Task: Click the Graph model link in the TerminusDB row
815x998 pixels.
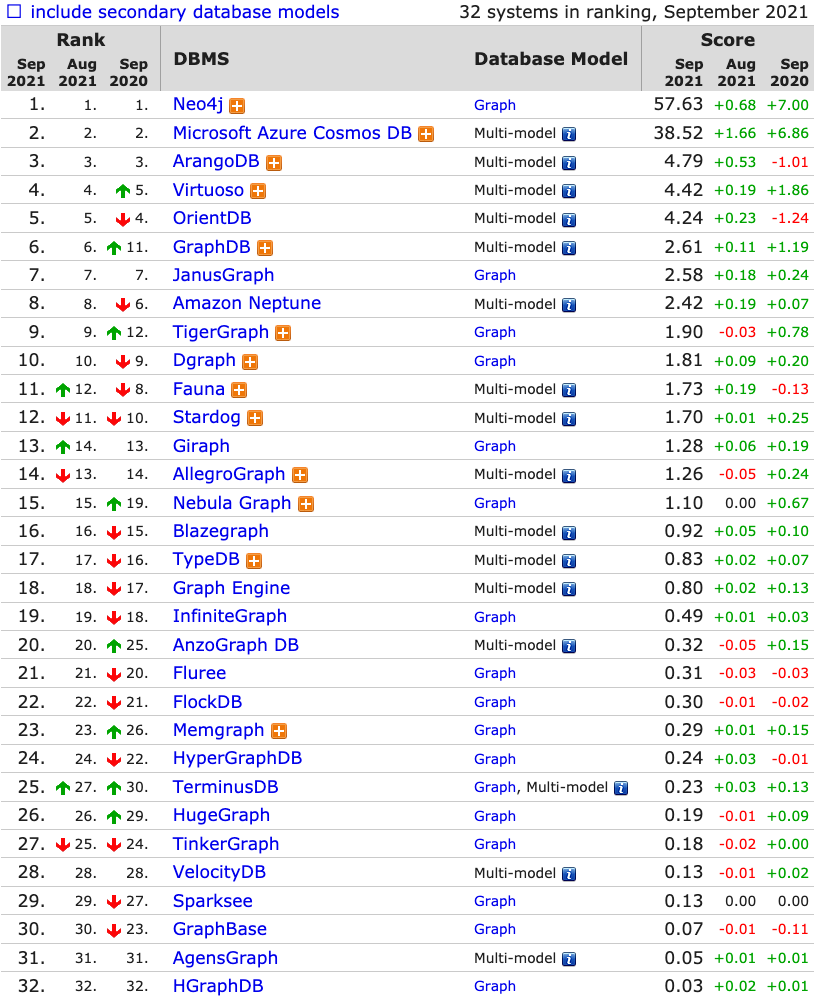Action: click(x=495, y=787)
